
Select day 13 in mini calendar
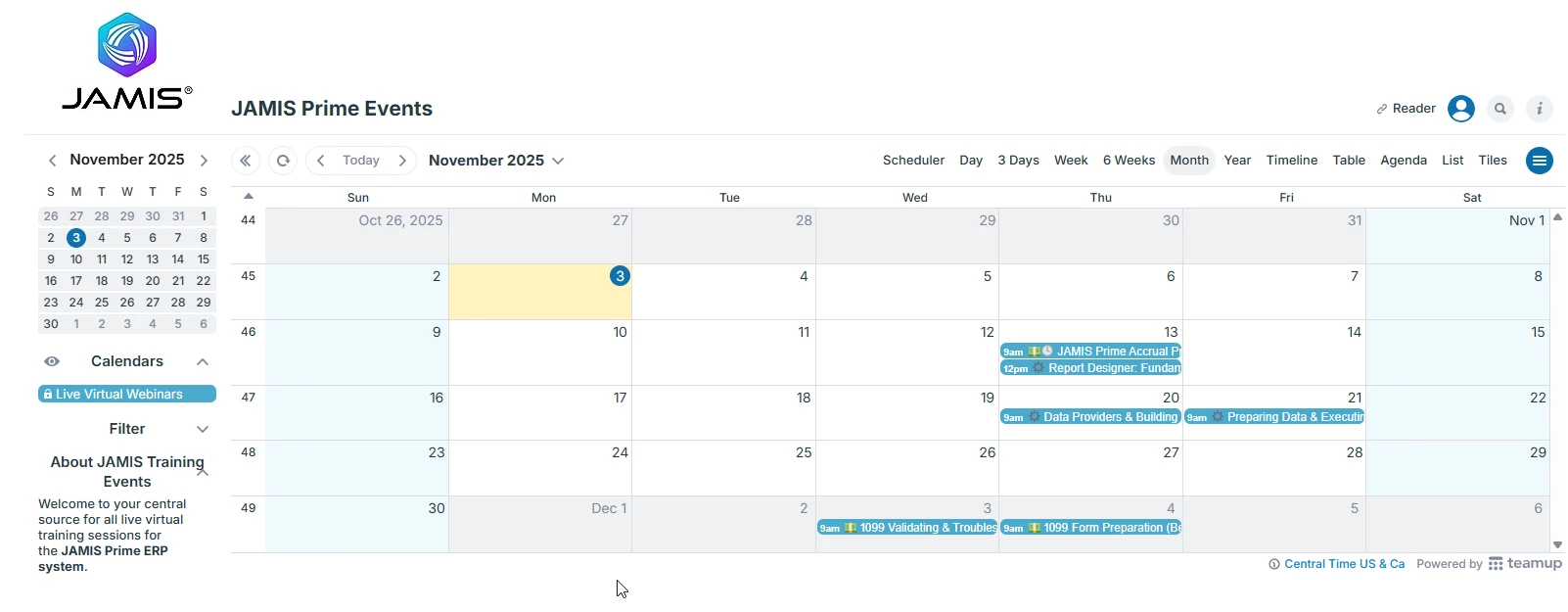click(153, 259)
